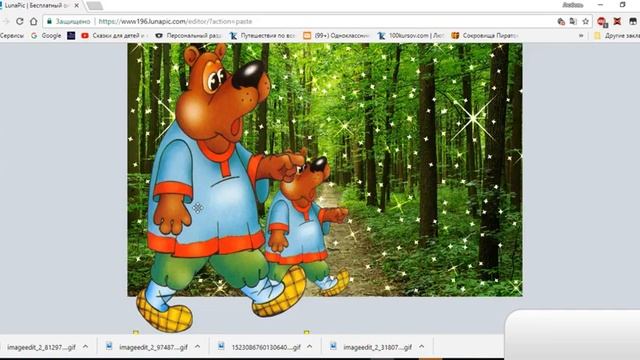Click the Одноклассники orange bookmark icon
Screen dimensions: 640x360
[x=307, y=36]
